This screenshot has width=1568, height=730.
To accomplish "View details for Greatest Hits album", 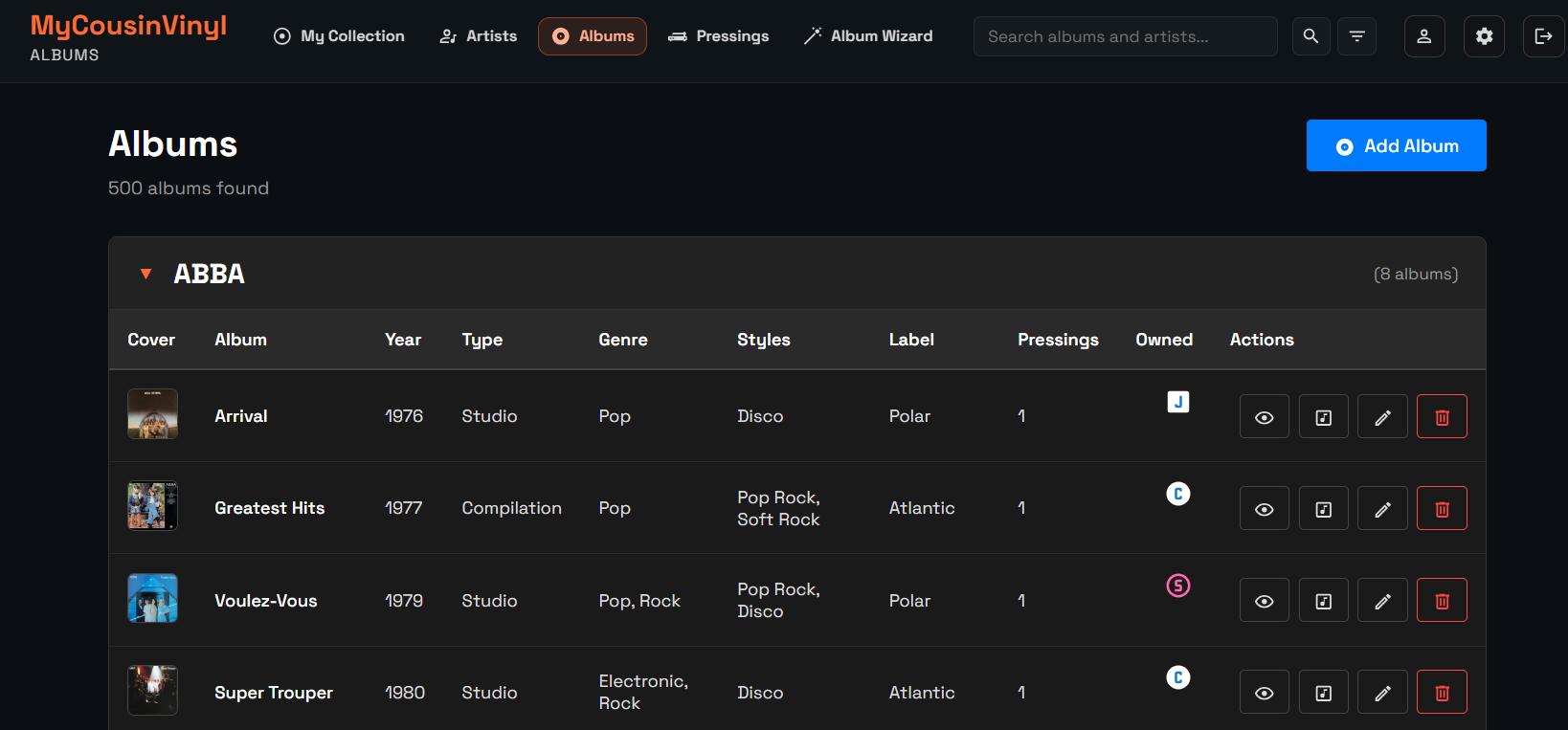I will pos(1265,508).
